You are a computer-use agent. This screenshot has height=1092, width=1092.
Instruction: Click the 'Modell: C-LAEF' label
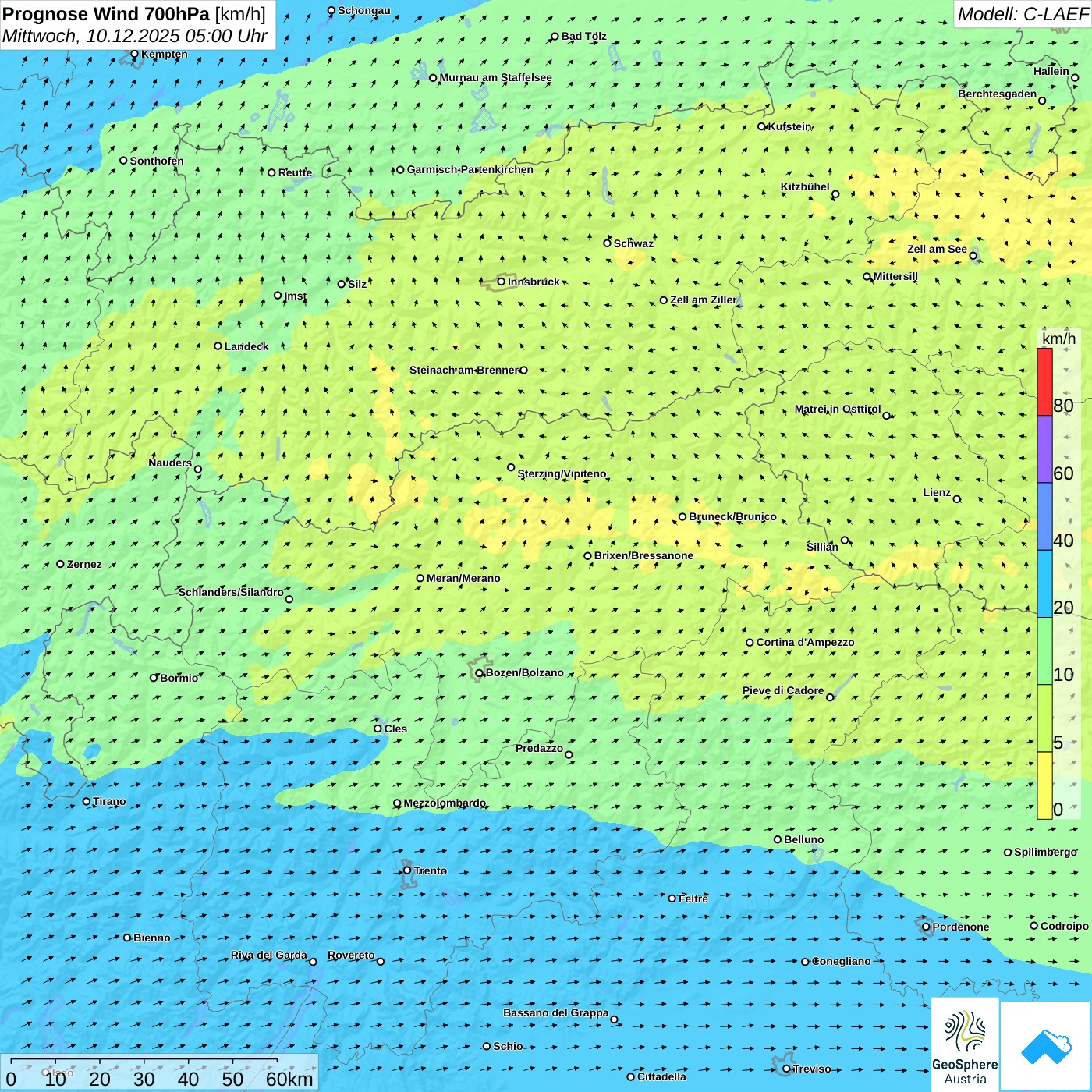(1022, 14)
